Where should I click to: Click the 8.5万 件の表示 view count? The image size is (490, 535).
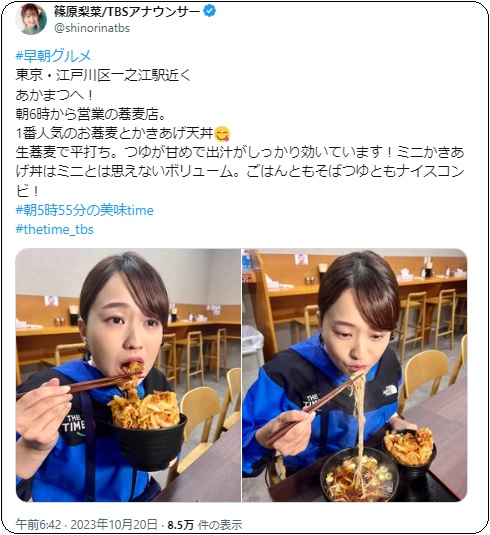pyautogui.click(x=205, y=524)
